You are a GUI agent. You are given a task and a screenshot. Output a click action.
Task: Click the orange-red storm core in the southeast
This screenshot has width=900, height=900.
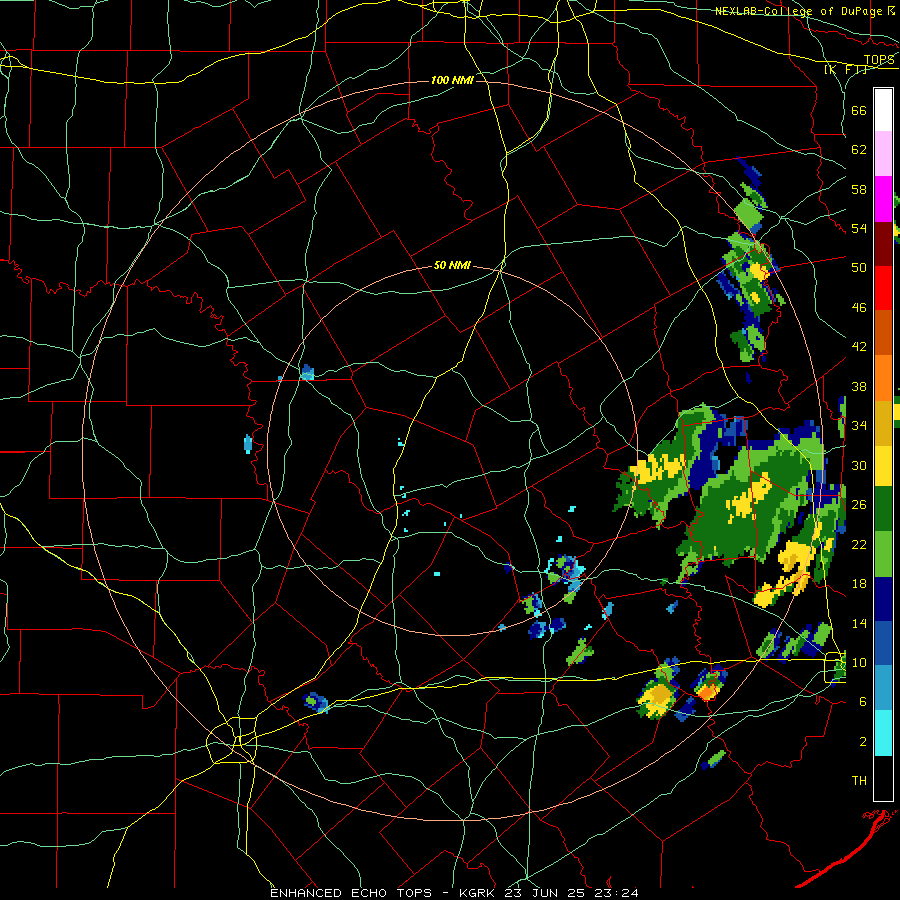point(707,692)
